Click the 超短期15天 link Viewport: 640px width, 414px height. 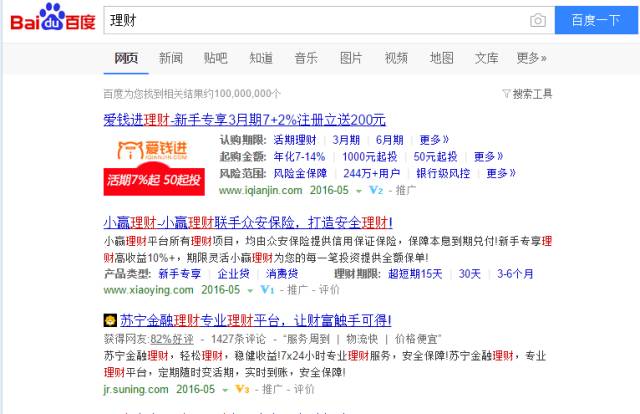[415, 274]
